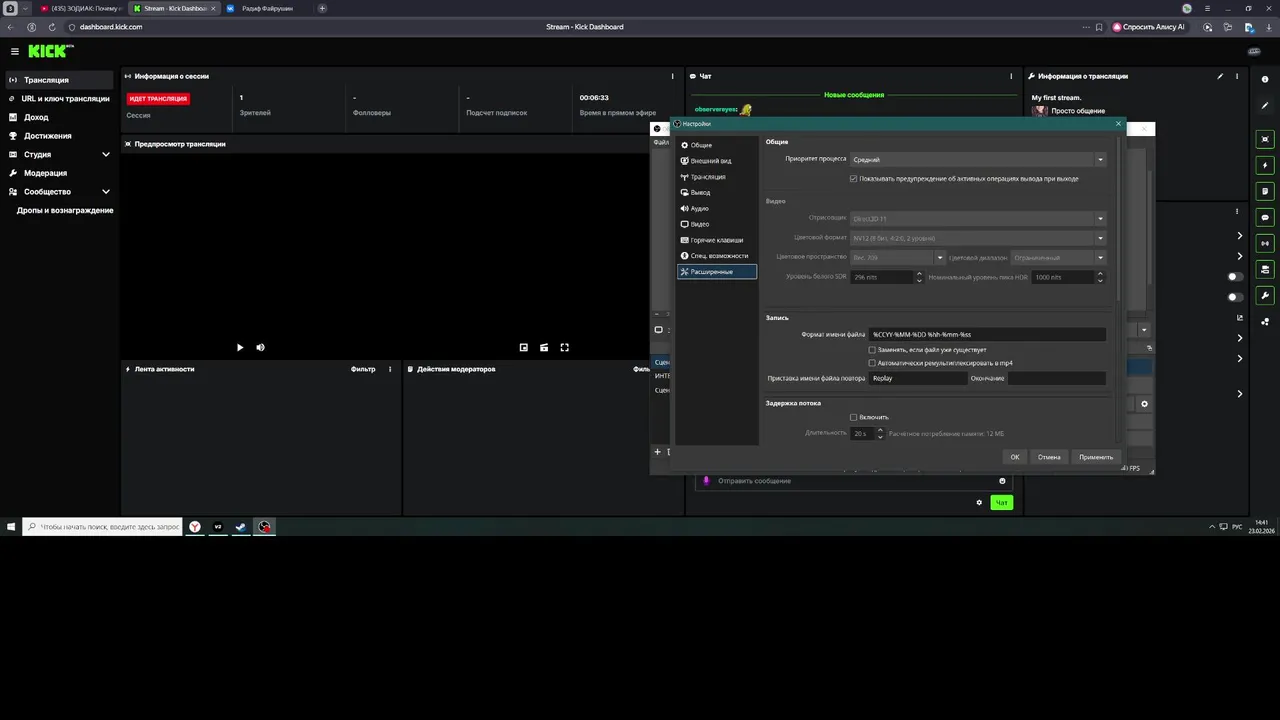Play the stream preview
The image size is (1280, 720).
tap(240, 347)
